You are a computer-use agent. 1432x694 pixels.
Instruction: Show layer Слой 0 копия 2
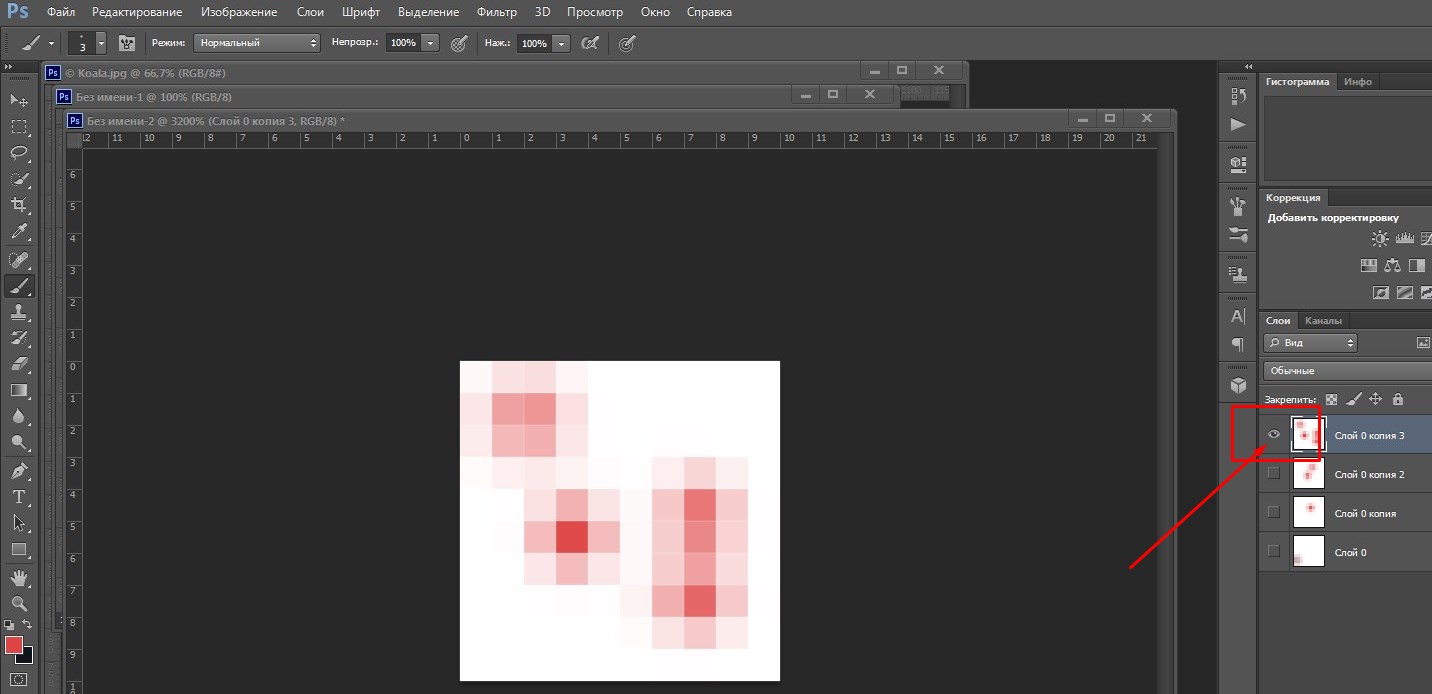coord(1273,473)
